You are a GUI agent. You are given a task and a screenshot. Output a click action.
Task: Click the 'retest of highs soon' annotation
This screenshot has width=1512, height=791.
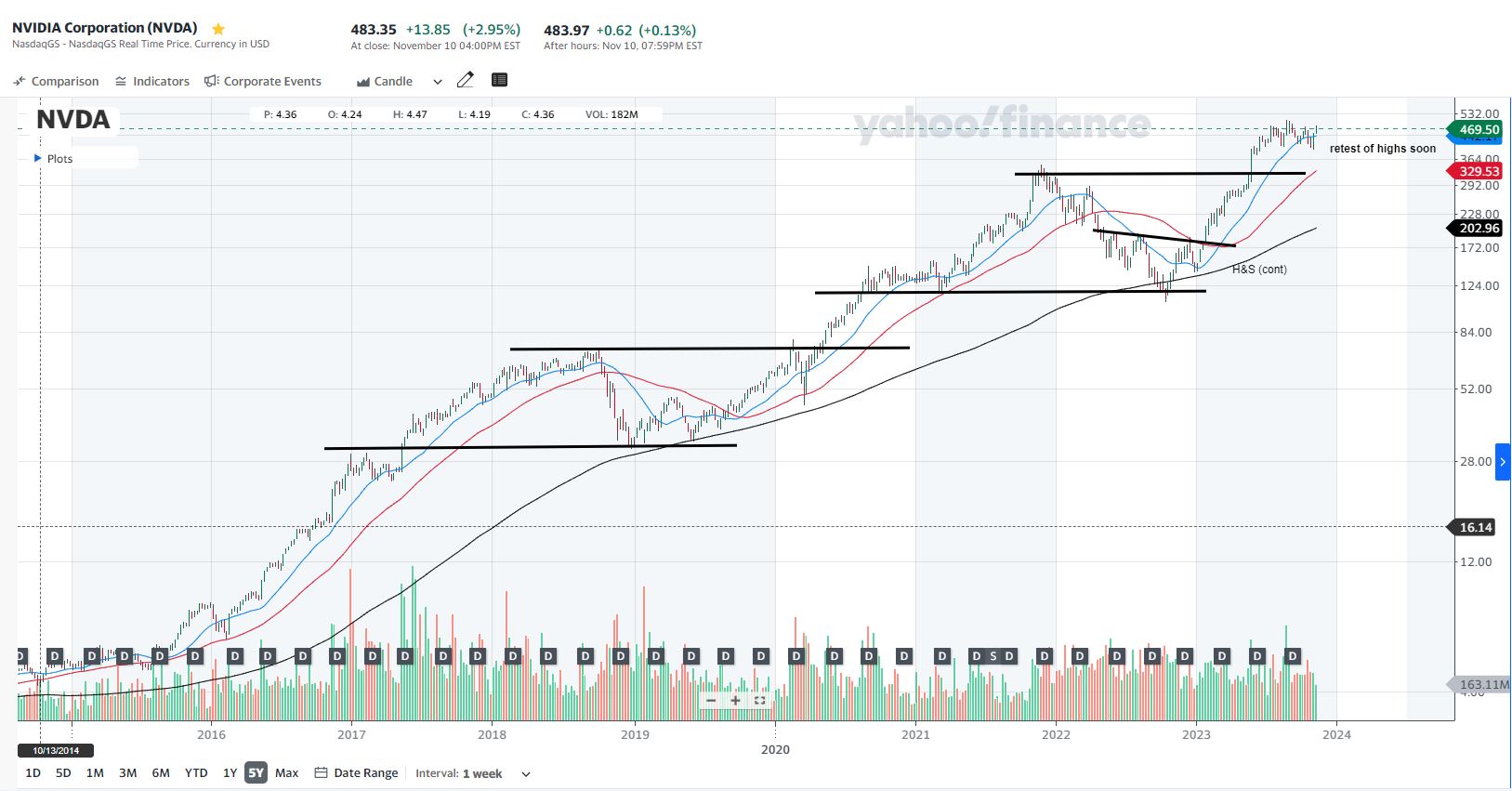point(1382,149)
